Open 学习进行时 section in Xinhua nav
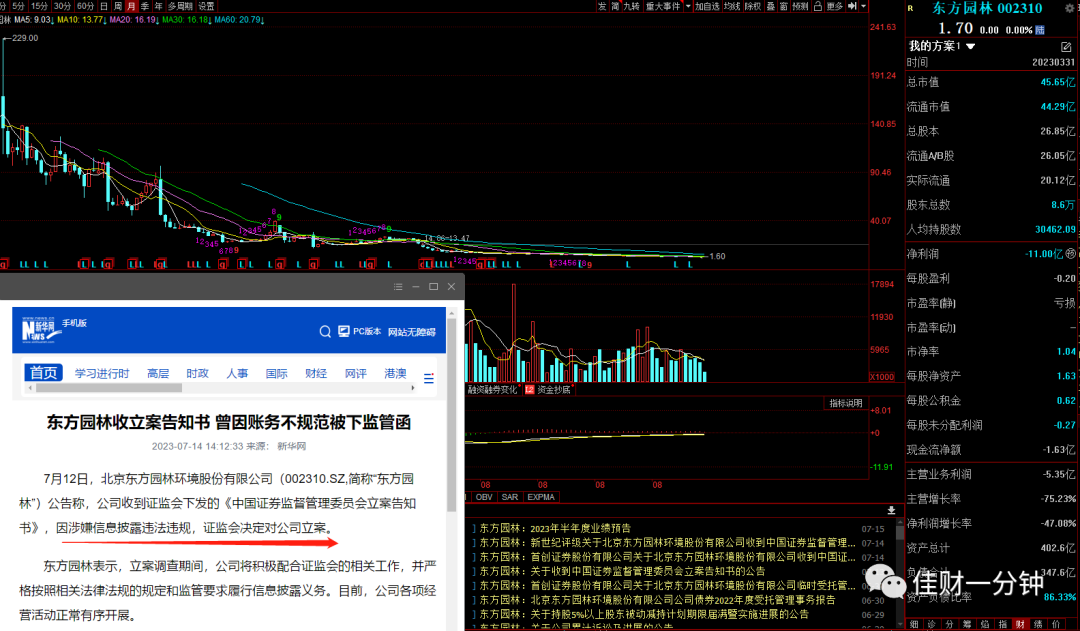 click(102, 373)
